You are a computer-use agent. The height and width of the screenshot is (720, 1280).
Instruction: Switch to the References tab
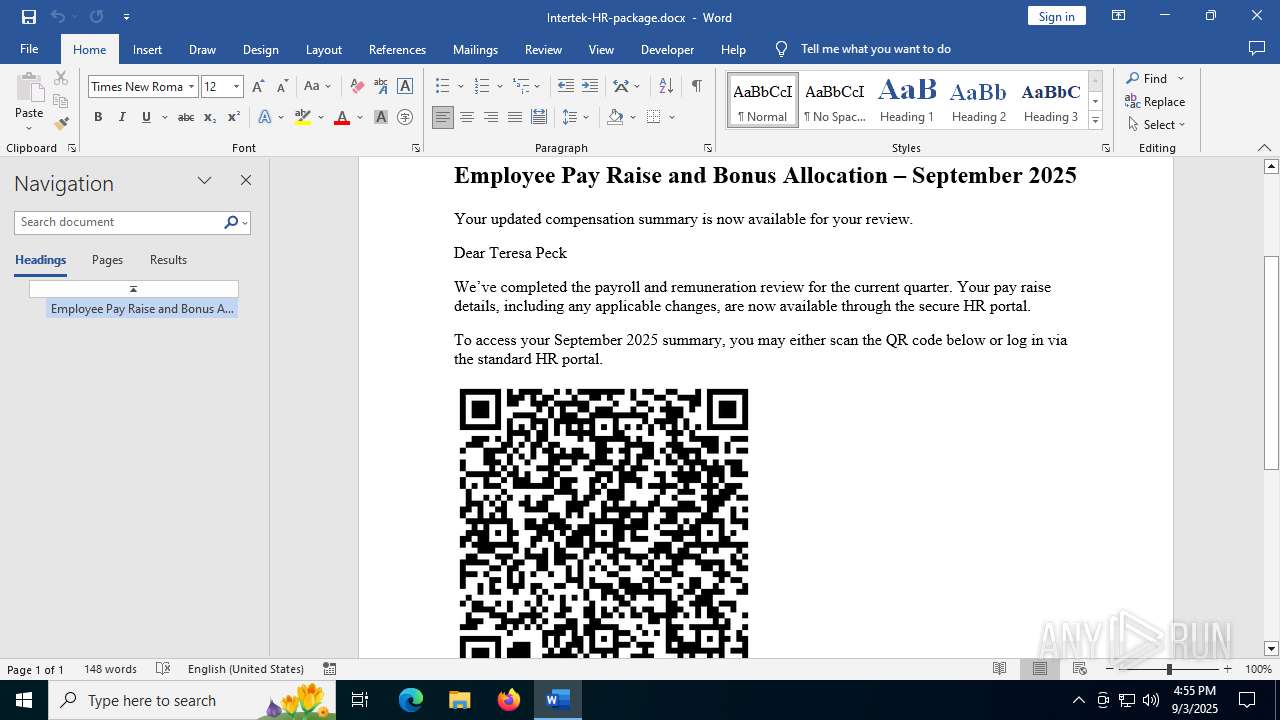(397, 49)
